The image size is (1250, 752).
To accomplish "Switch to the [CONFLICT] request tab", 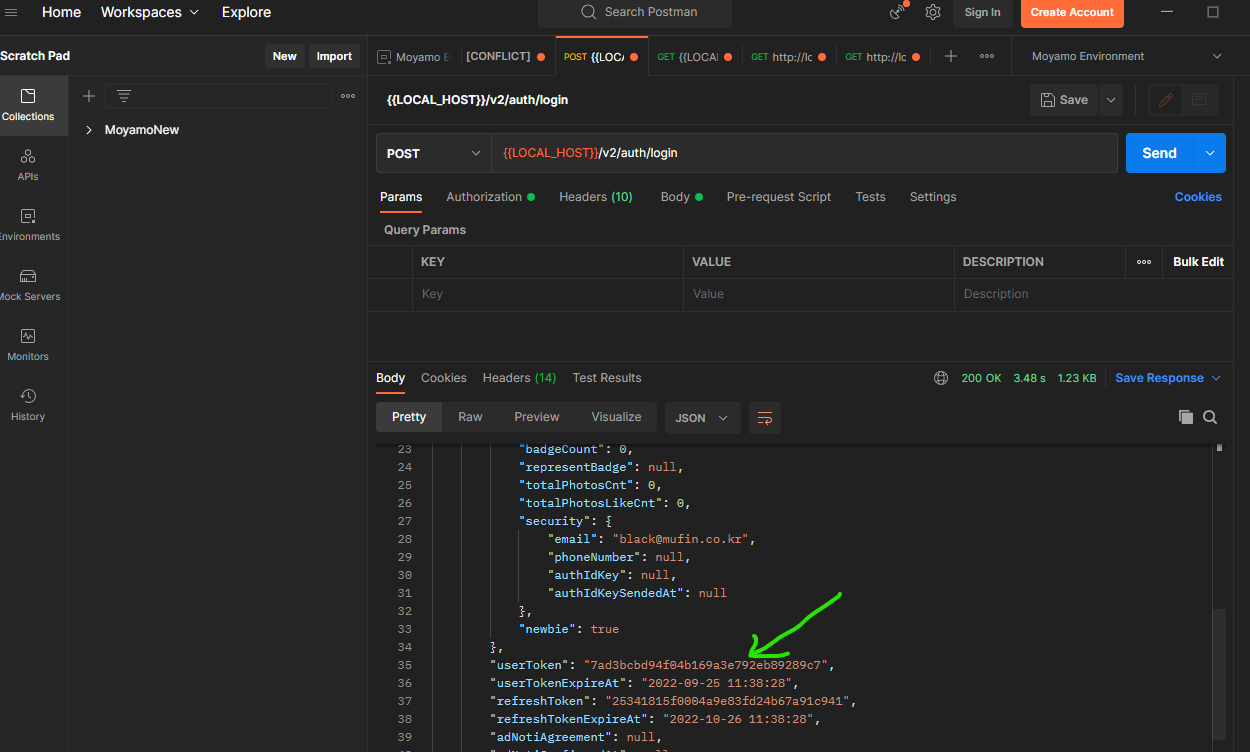I will click(506, 56).
